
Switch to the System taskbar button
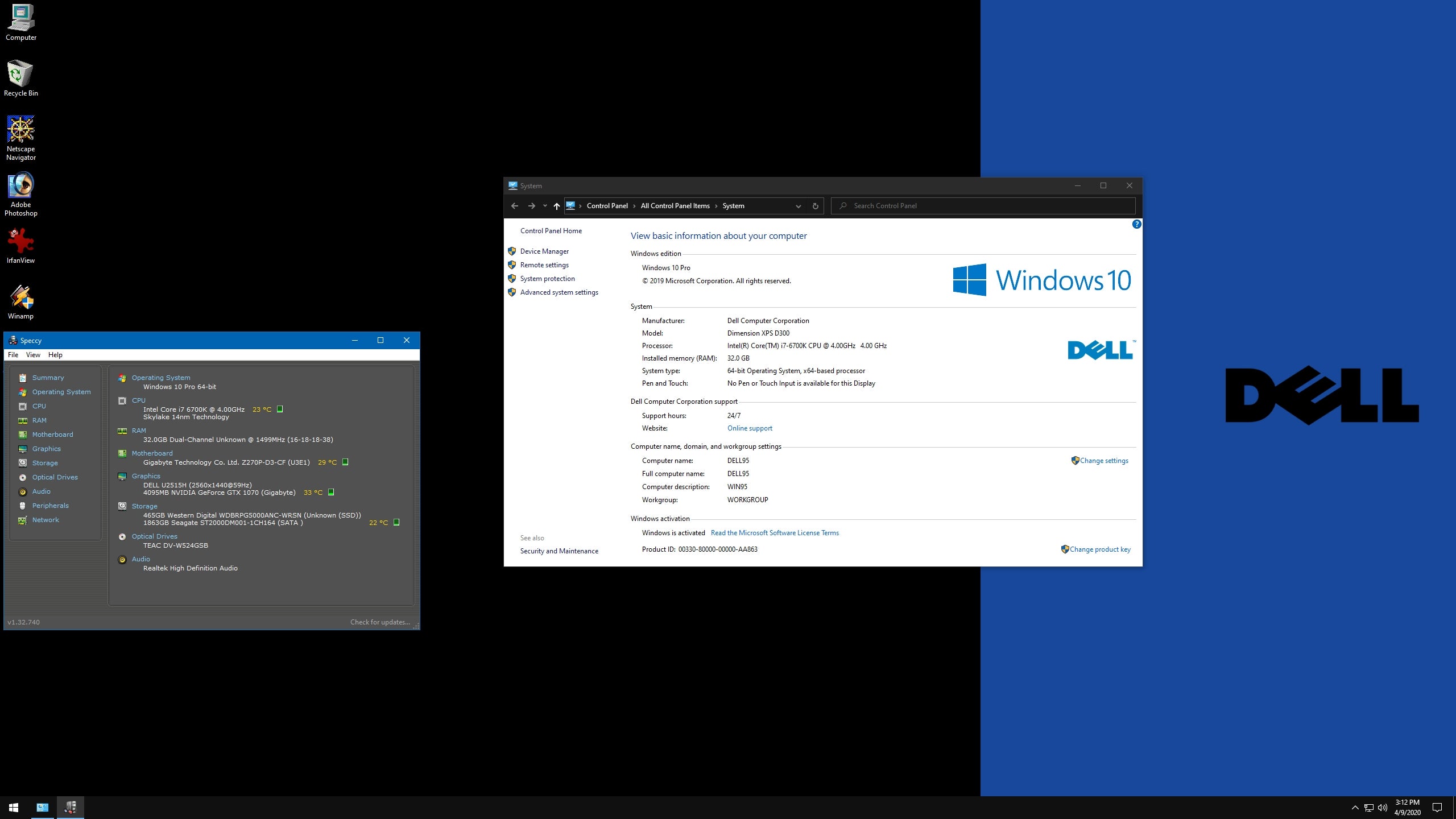pos(43,808)
